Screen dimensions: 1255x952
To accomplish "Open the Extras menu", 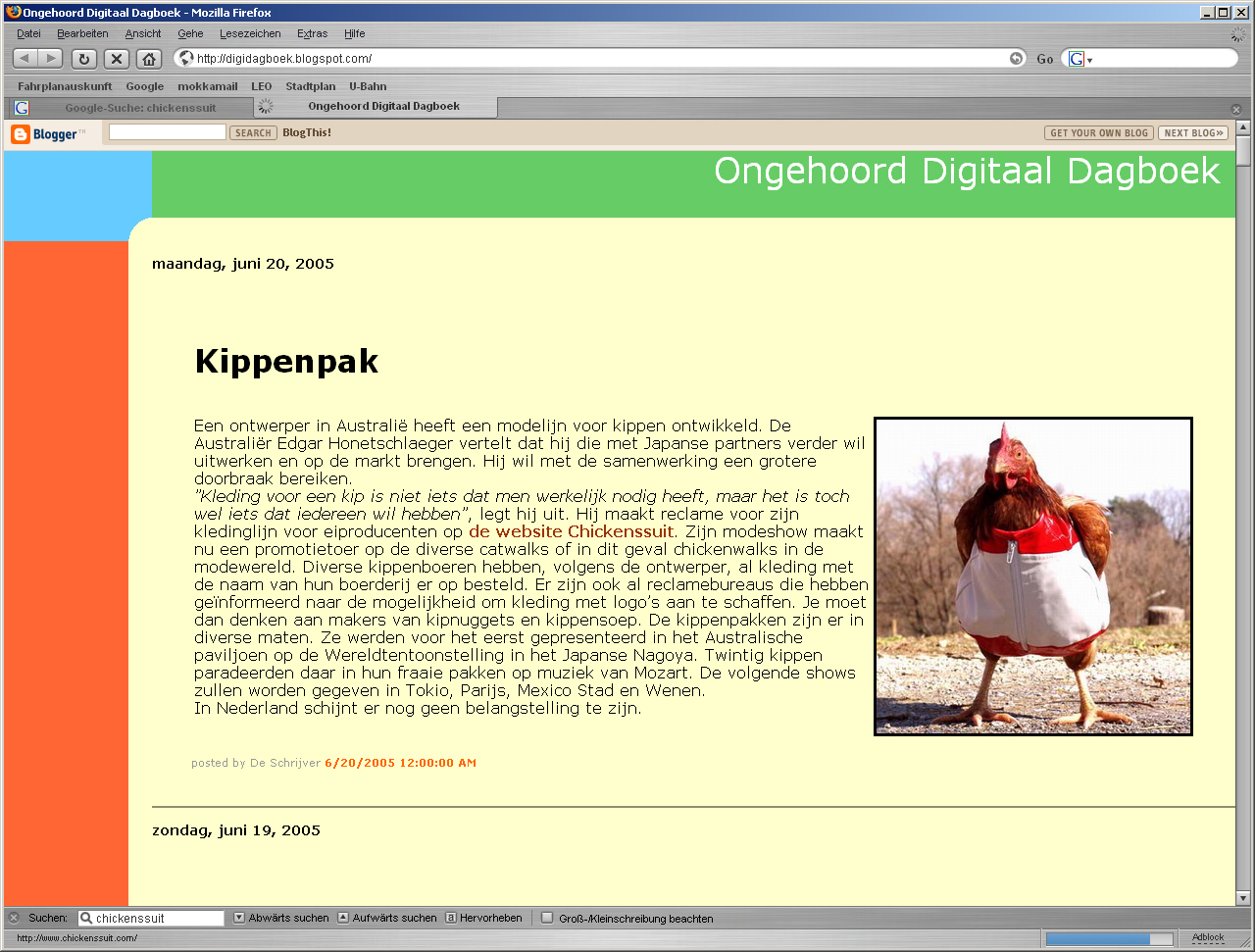I will point(312,33).
